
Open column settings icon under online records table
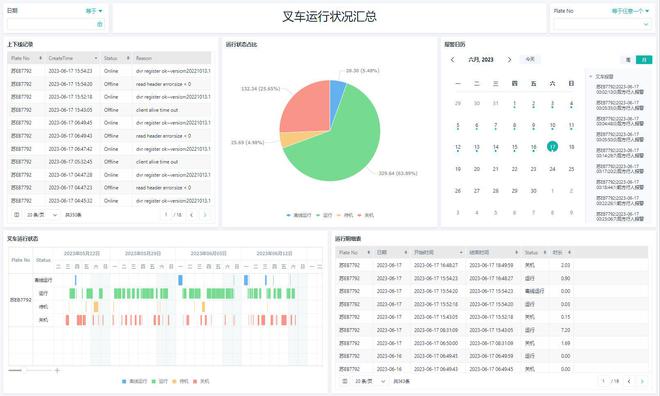pos(16,215)
